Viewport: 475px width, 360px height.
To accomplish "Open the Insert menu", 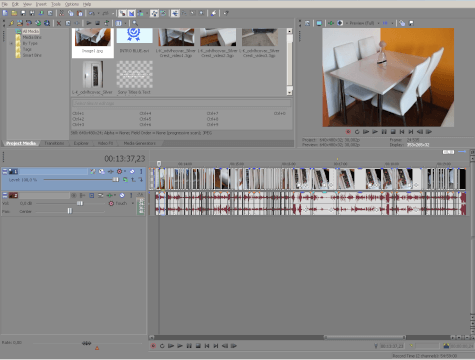I will [41, 4].
